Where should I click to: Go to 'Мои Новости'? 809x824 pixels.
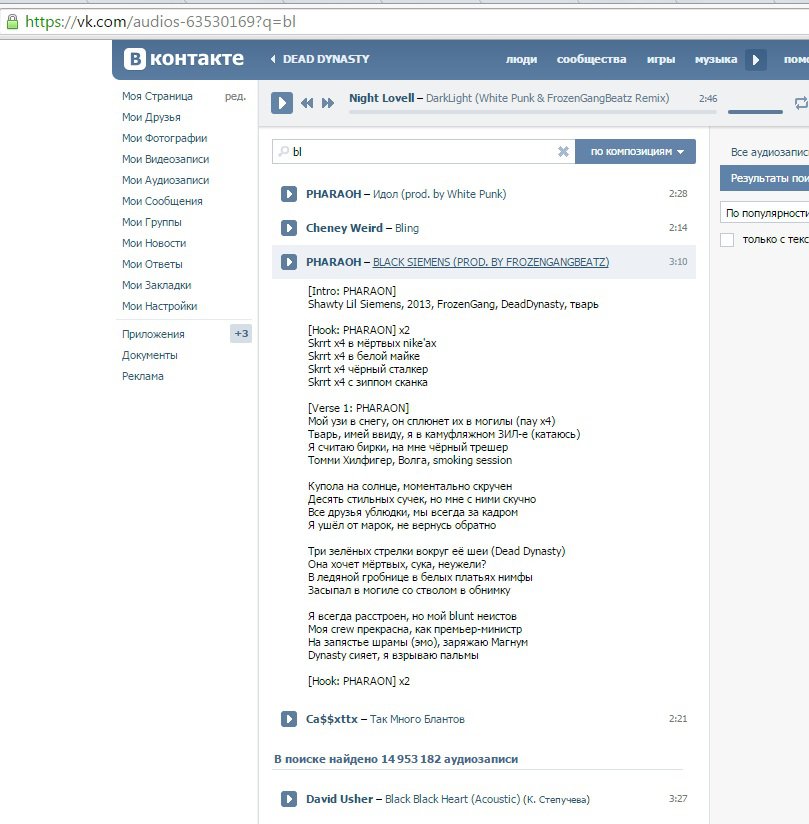pos(154,243)
